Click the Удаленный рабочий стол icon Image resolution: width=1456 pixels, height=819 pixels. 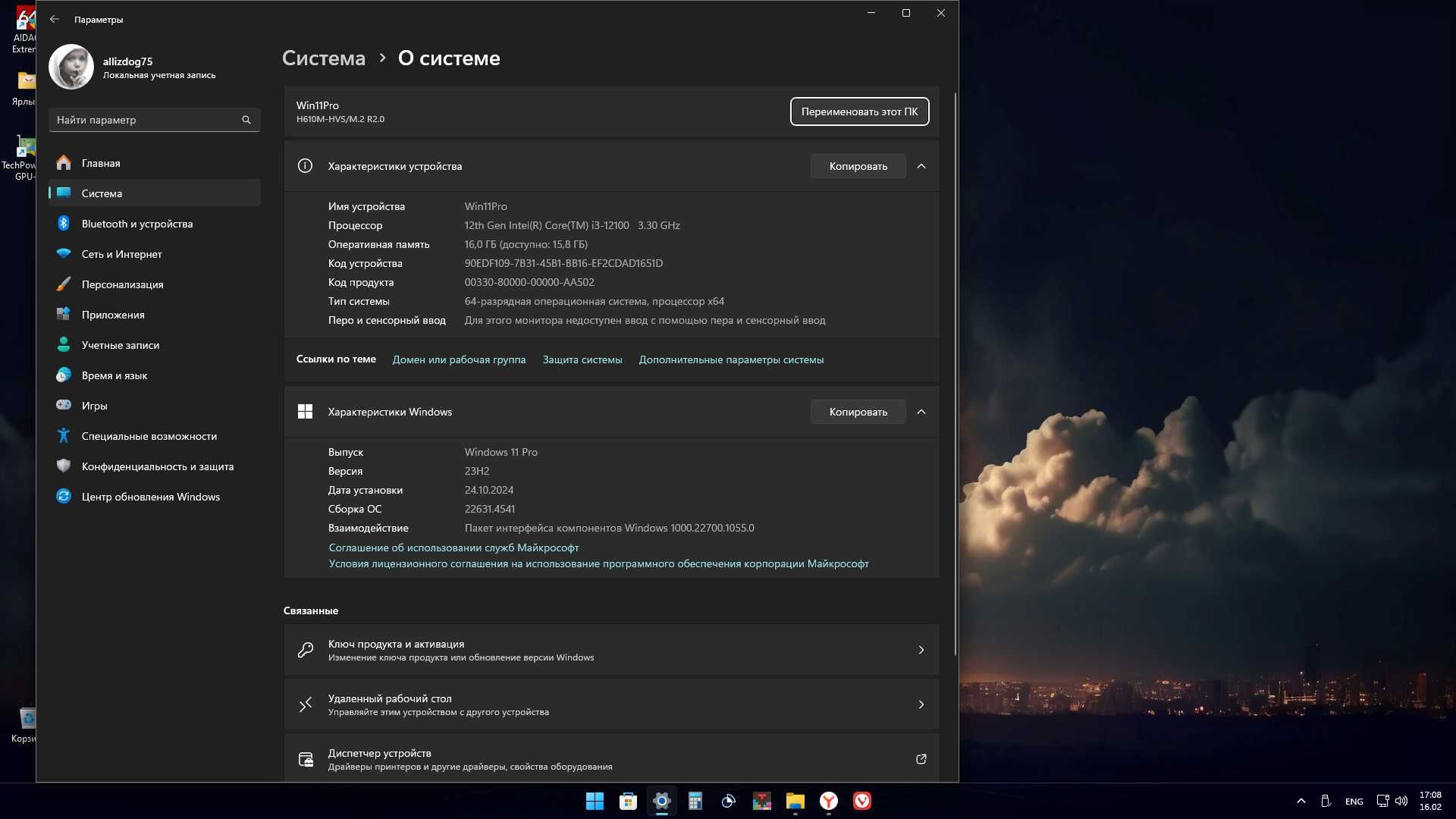pyautogui.click(x=306, y=704)
